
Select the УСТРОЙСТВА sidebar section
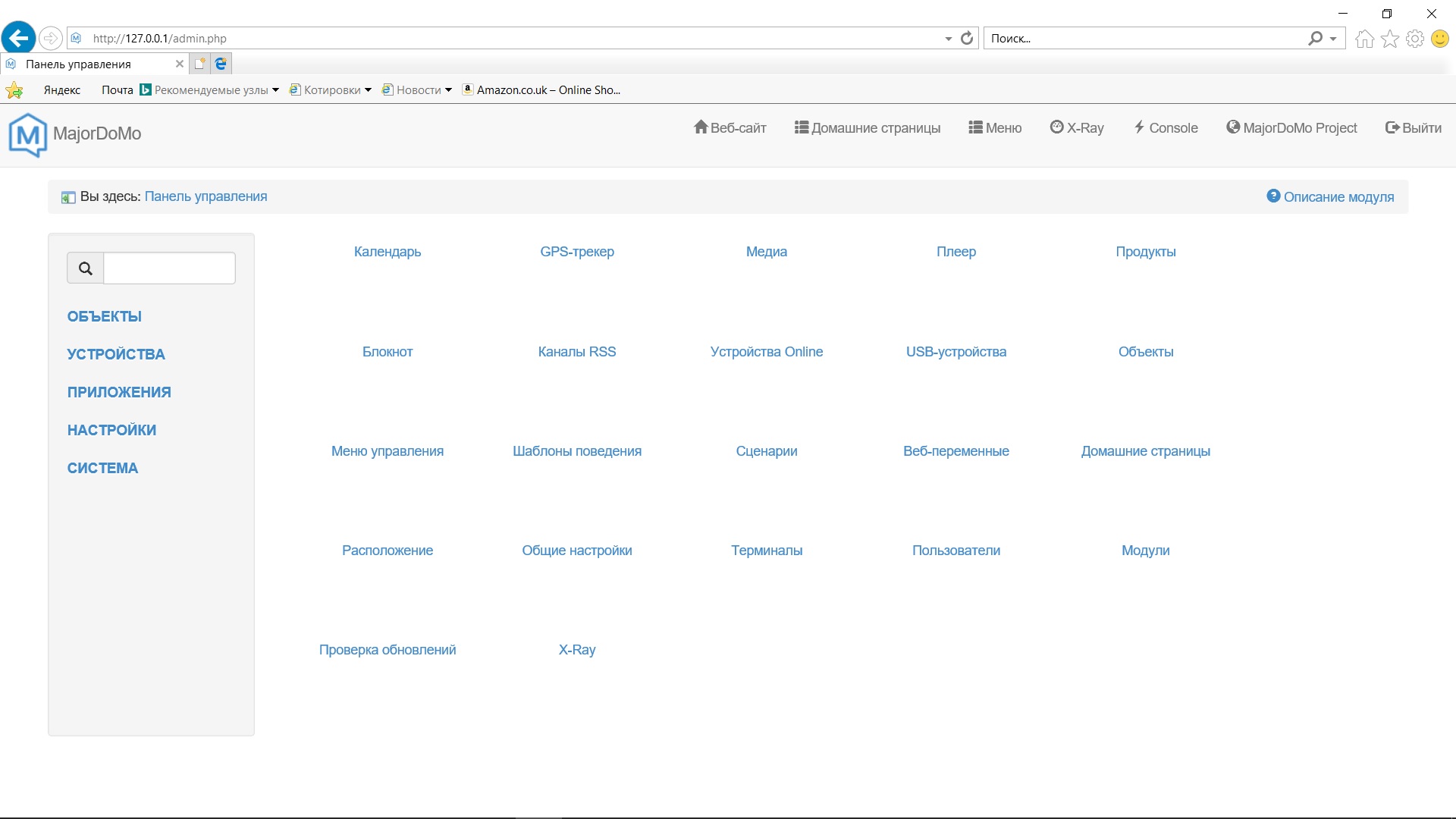pos(116,354)
